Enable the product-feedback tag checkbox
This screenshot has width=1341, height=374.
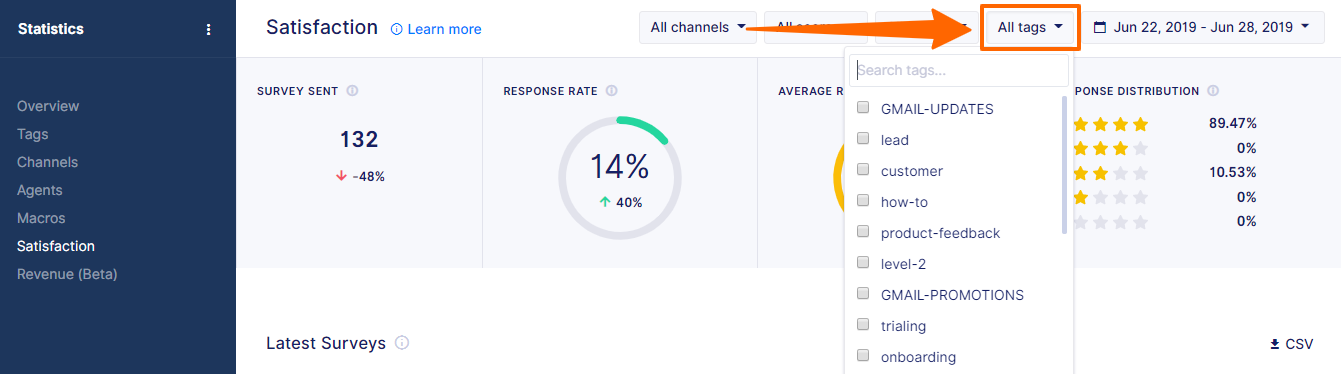(x=863, y=232)
